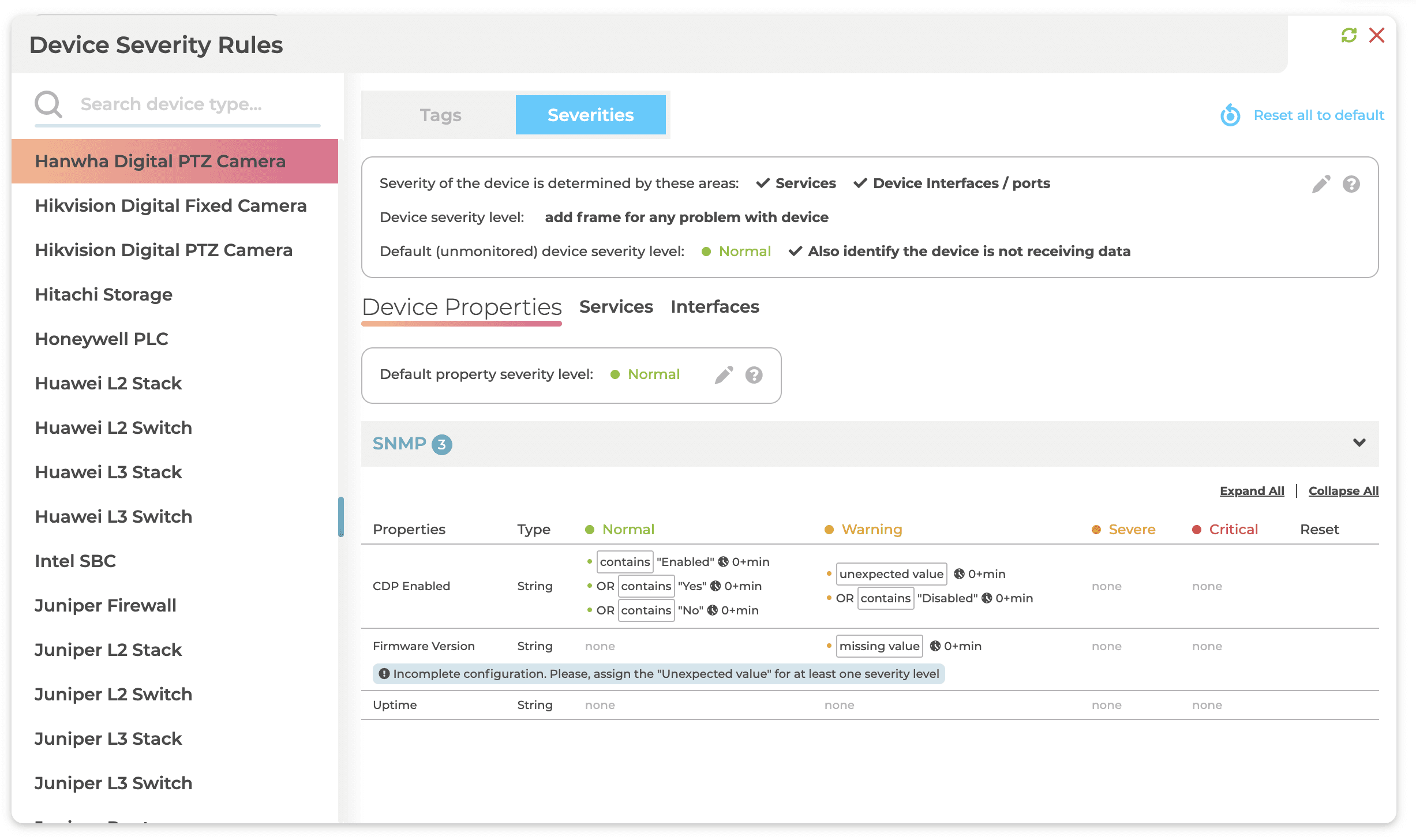The image size is (1416, 840).
Task: Switch to the Tags tab
Action: point(440,115)
